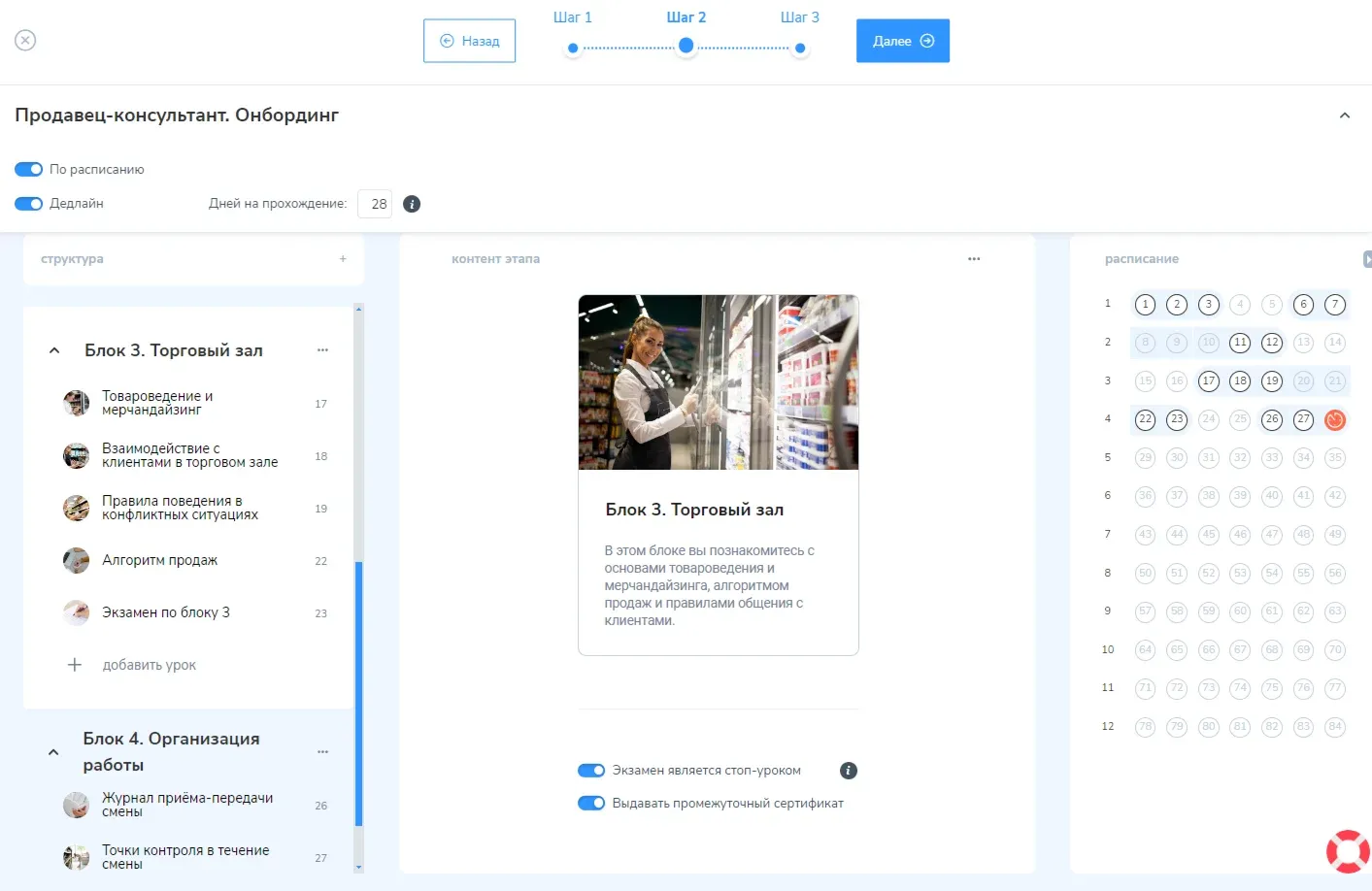Open three-dot menu in контент этапа header

974,259
